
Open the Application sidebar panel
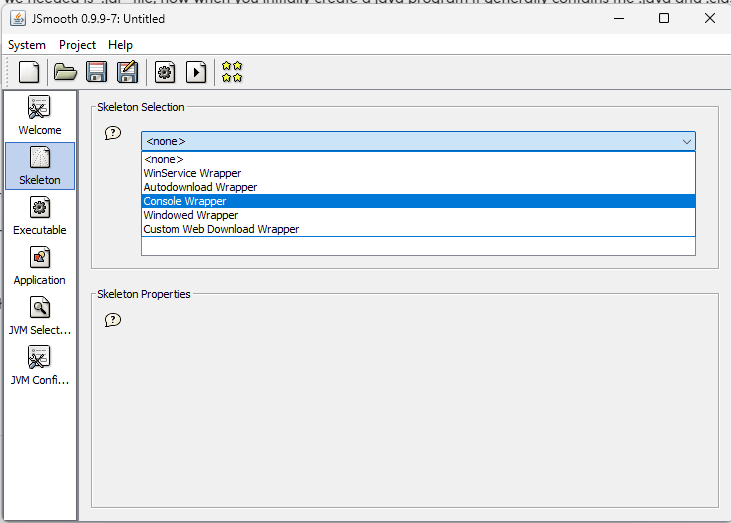40,266
